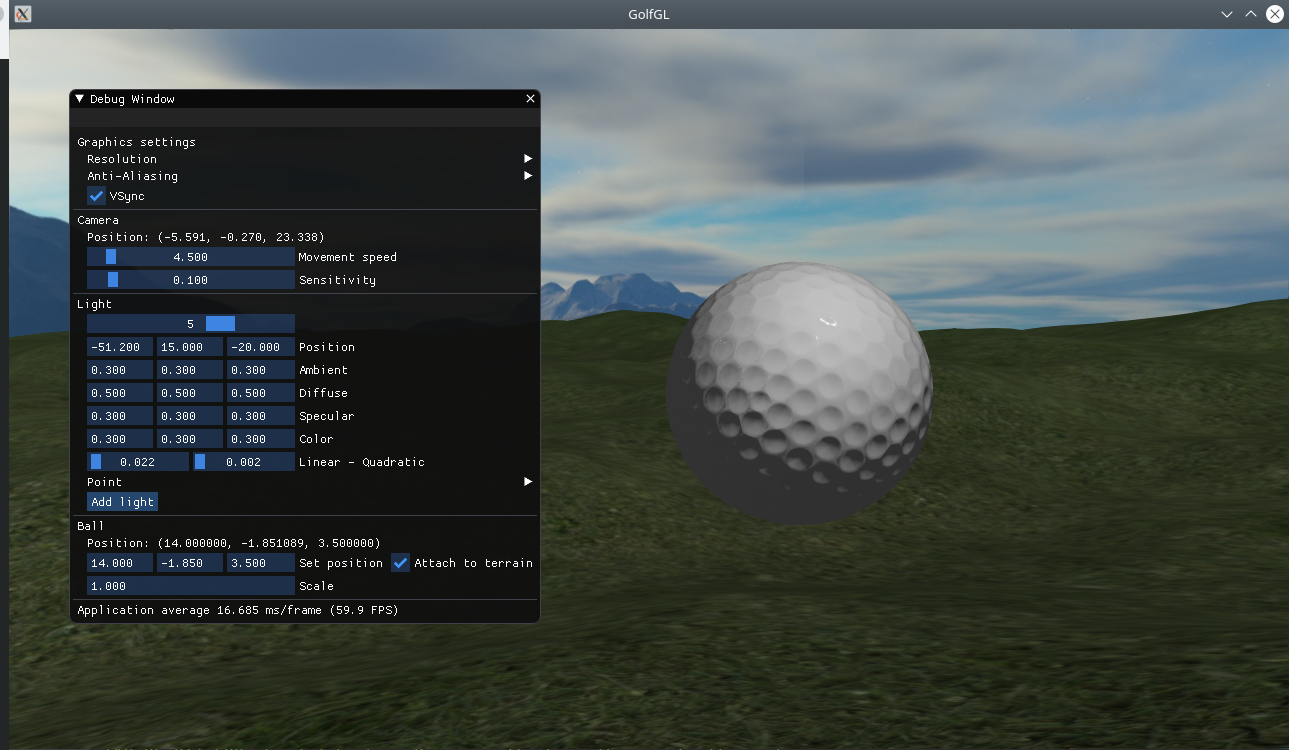Click the light Position Y field 15.000
This screenshot has height=750, width=1289.
click(190, 347)
